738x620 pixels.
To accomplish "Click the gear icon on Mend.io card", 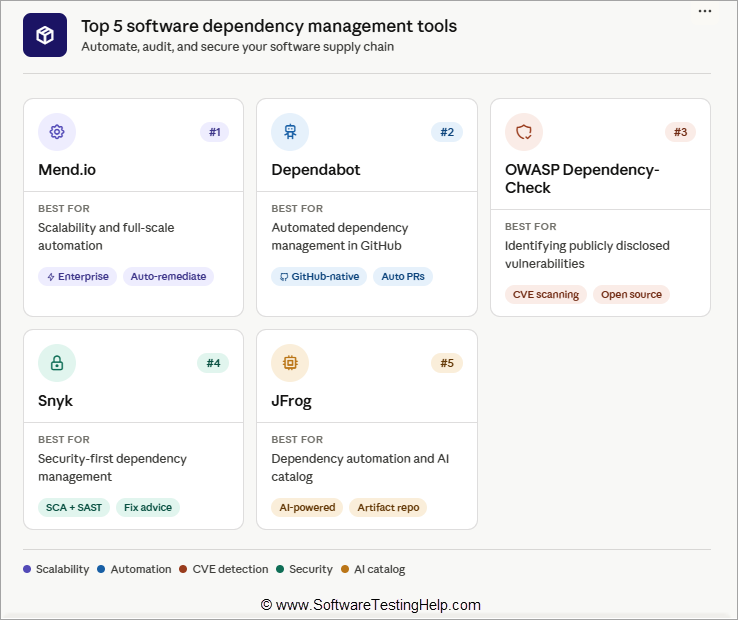I will click(x=57, y=132).
